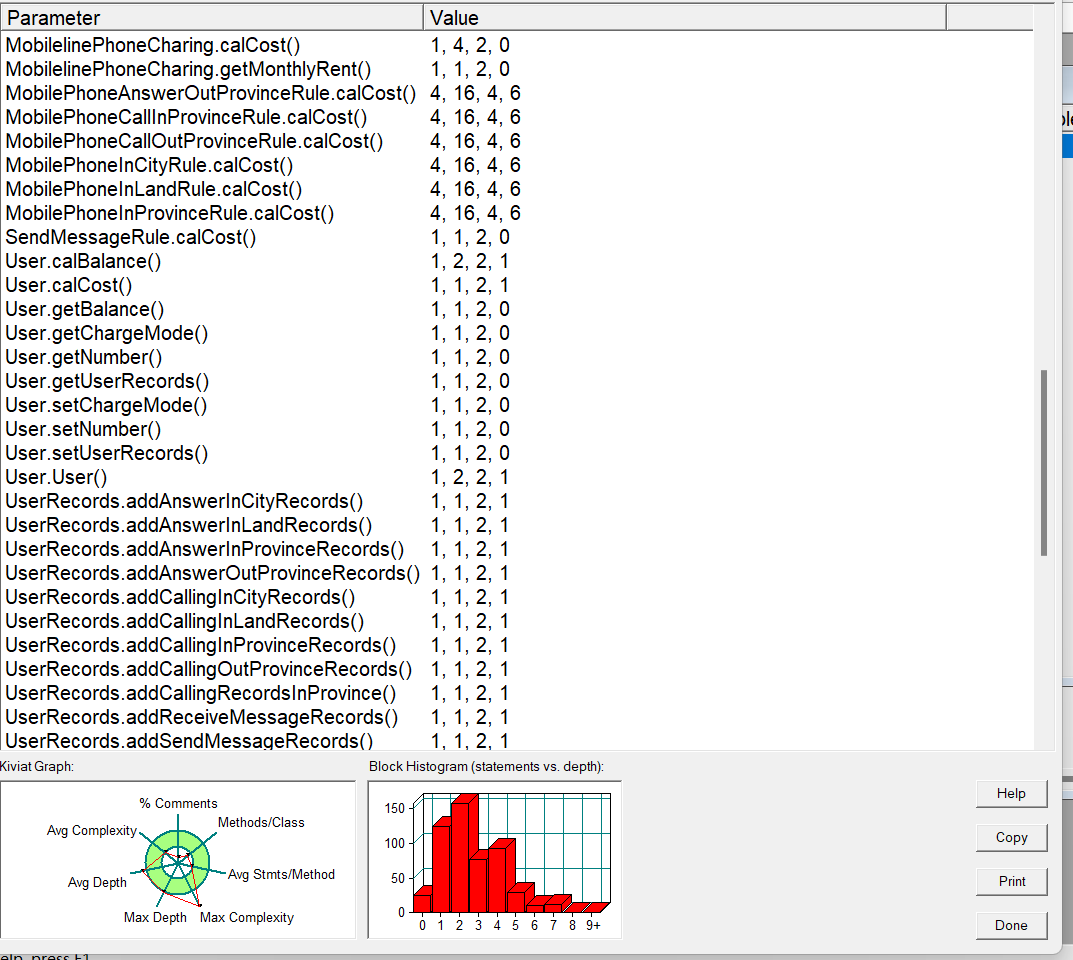1073x960 pixels.
Task: Select the User.getUserRecords() row
Action: [517, 381]
